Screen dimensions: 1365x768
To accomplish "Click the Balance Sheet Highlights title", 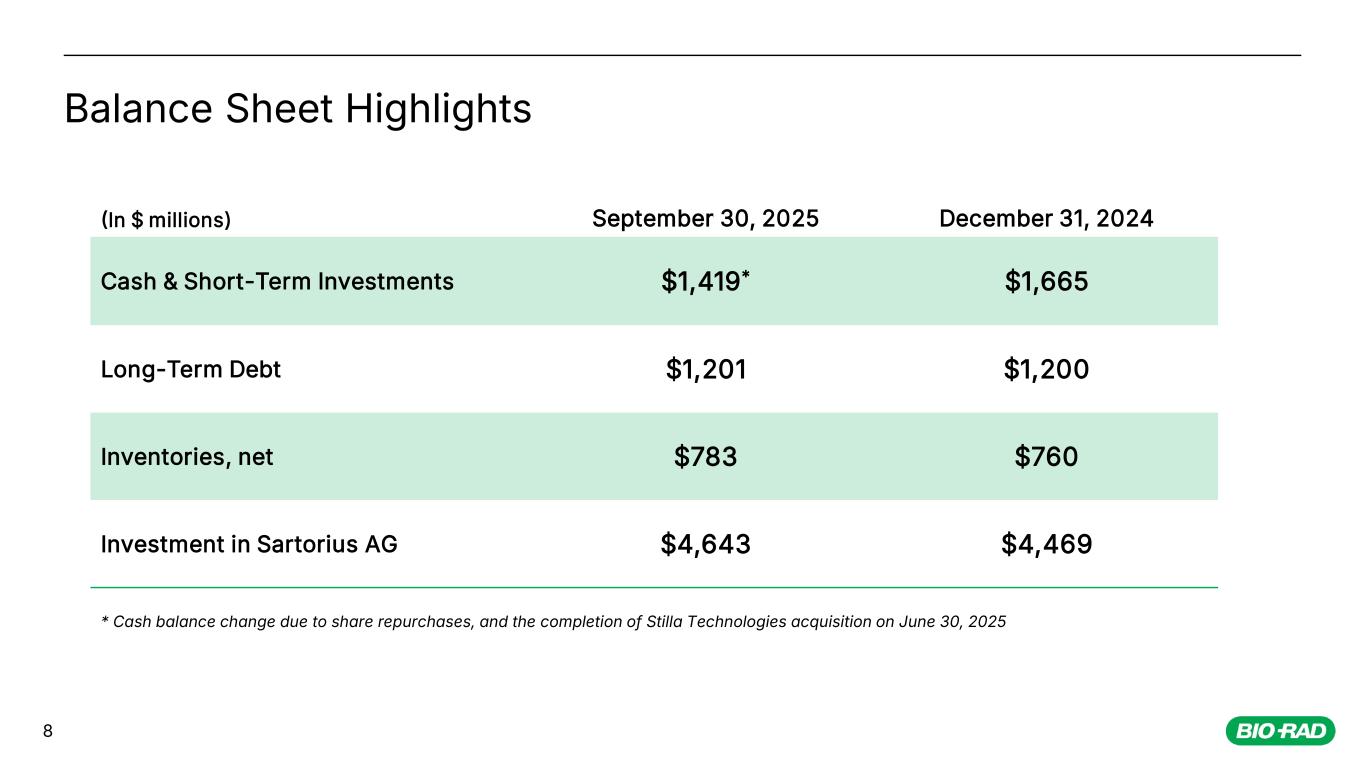I will (x=298, y=109).
